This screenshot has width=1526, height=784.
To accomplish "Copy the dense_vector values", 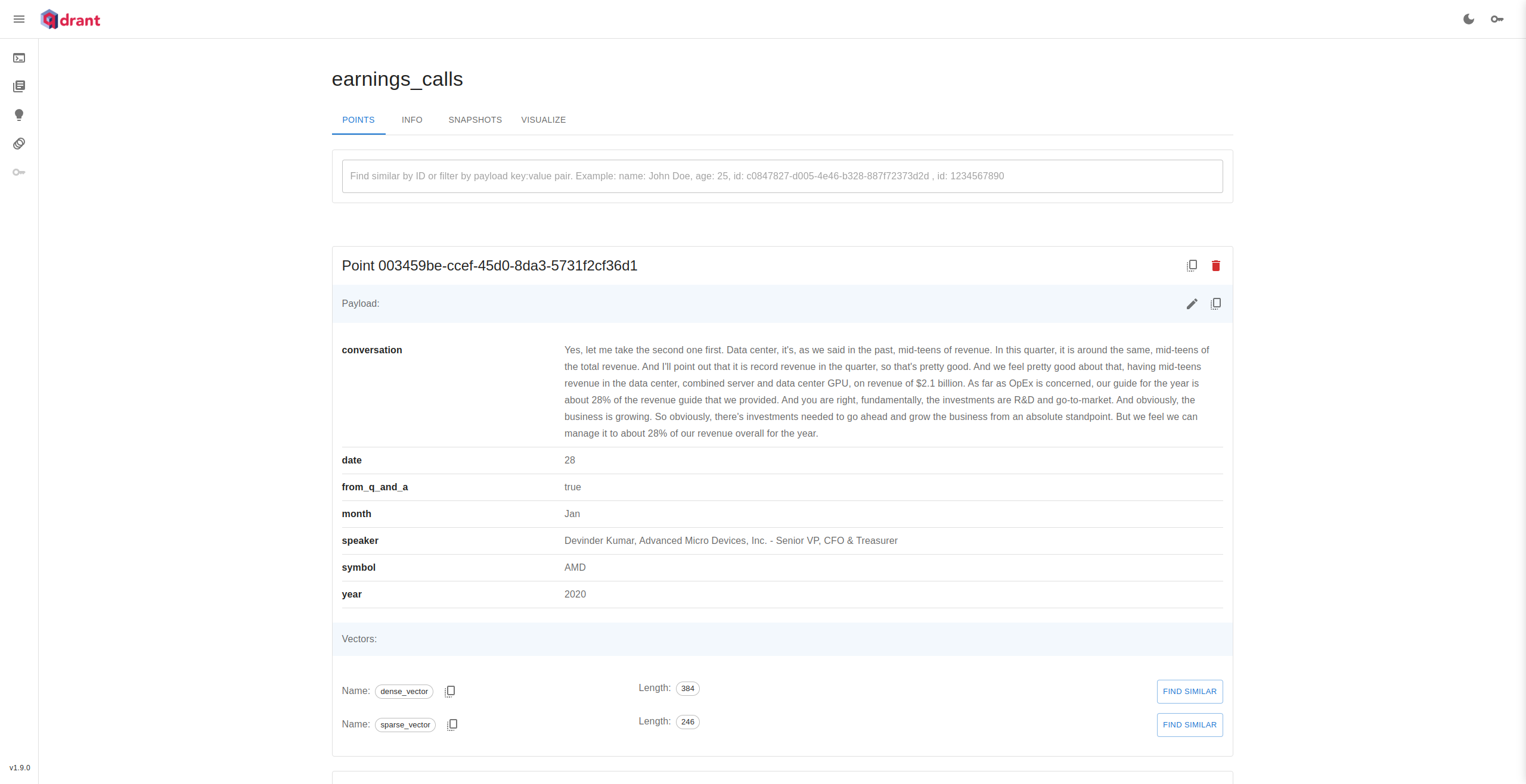I will pos(450,691).
